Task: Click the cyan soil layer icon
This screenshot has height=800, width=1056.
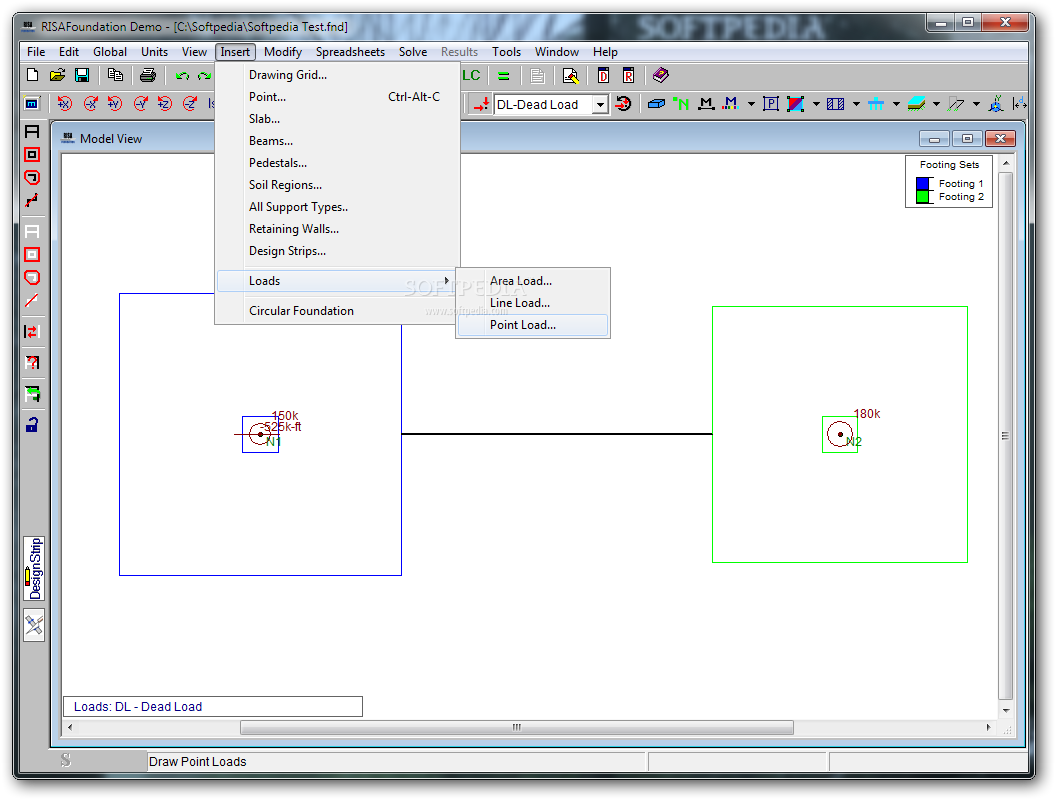Action: click(x=917, y=104)
